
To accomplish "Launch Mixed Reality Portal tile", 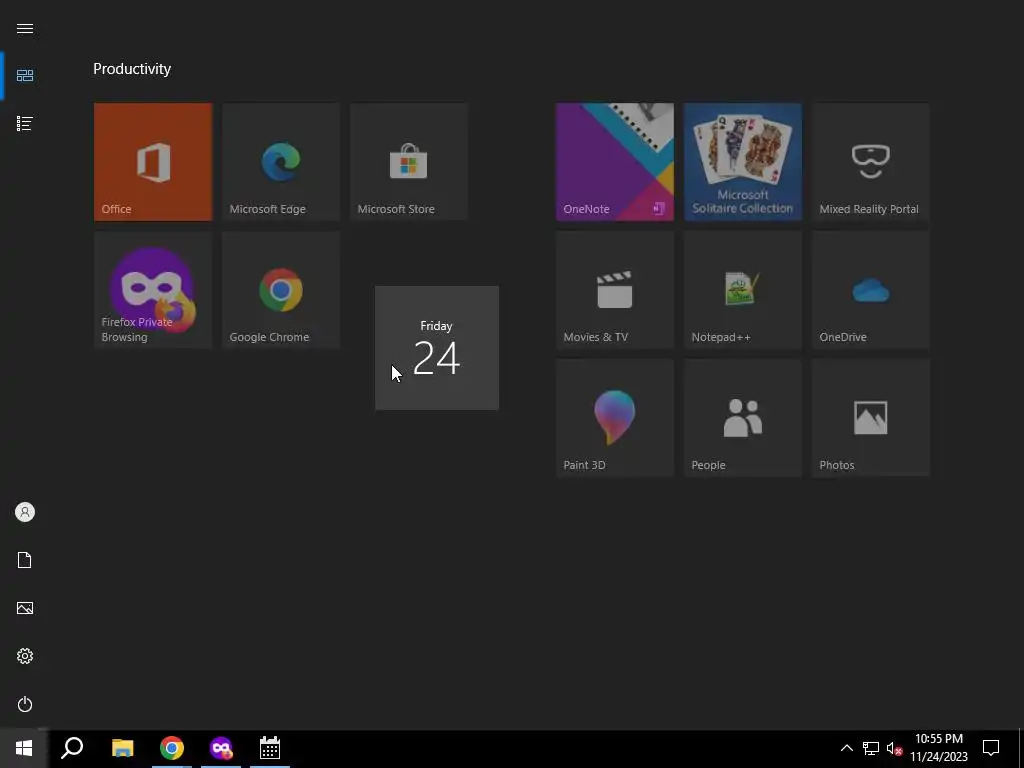I will 871,161.
